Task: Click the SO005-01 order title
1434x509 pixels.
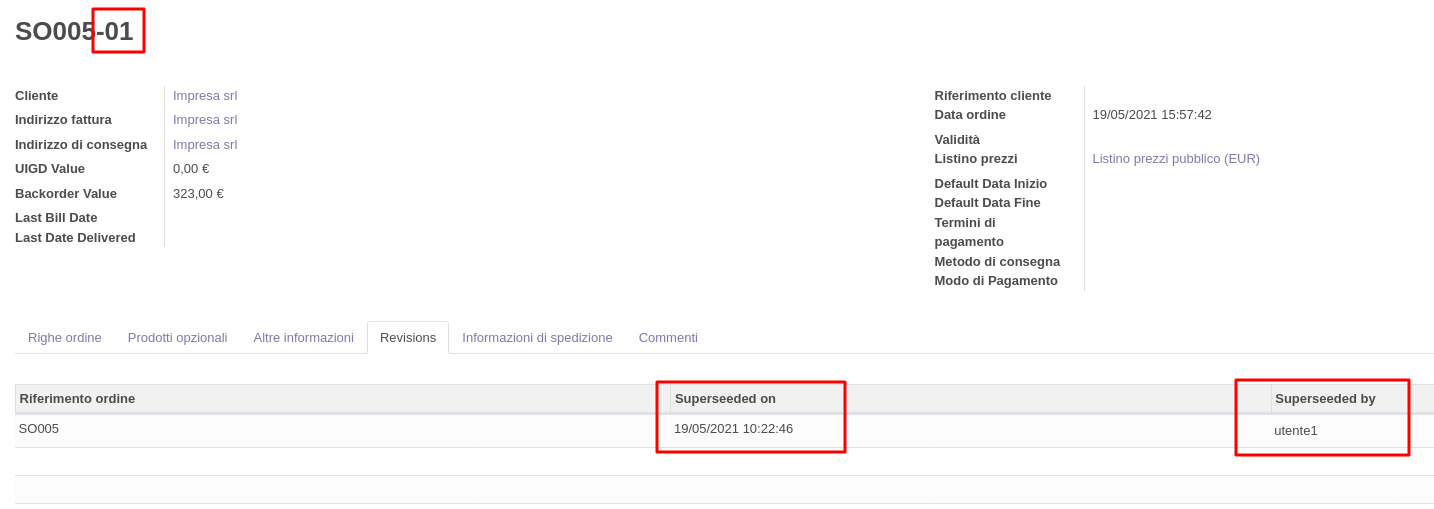Action: [74, 31]
